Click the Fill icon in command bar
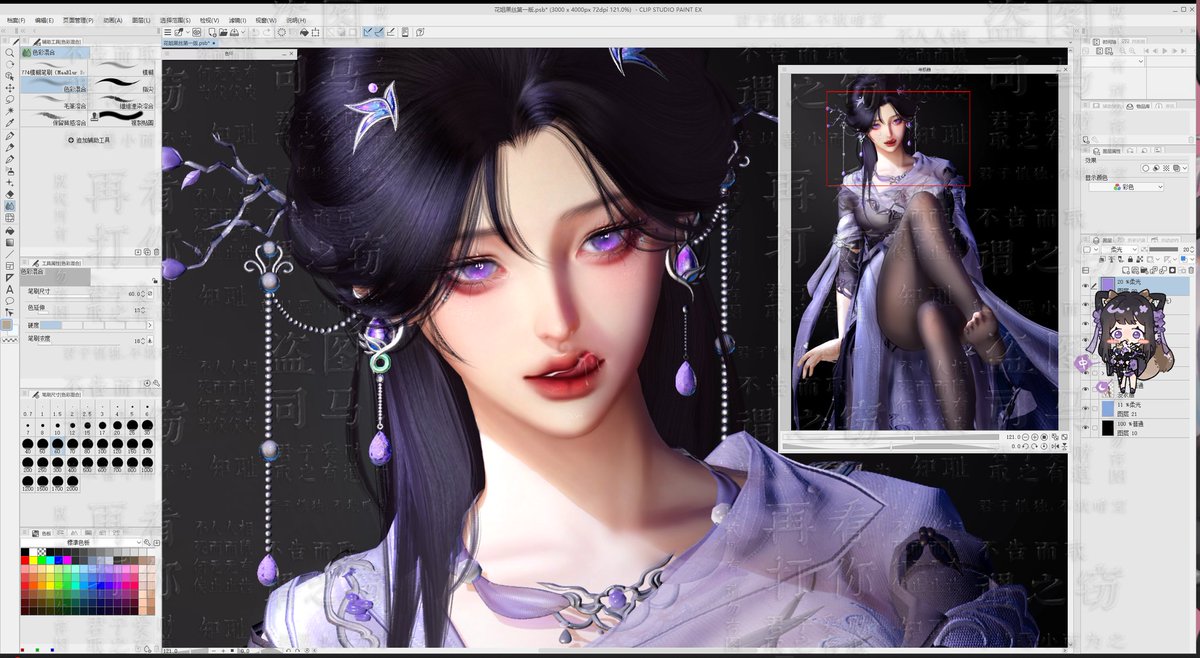The image size is (1200, 658). pyautogui.click(x=304, y=32)
